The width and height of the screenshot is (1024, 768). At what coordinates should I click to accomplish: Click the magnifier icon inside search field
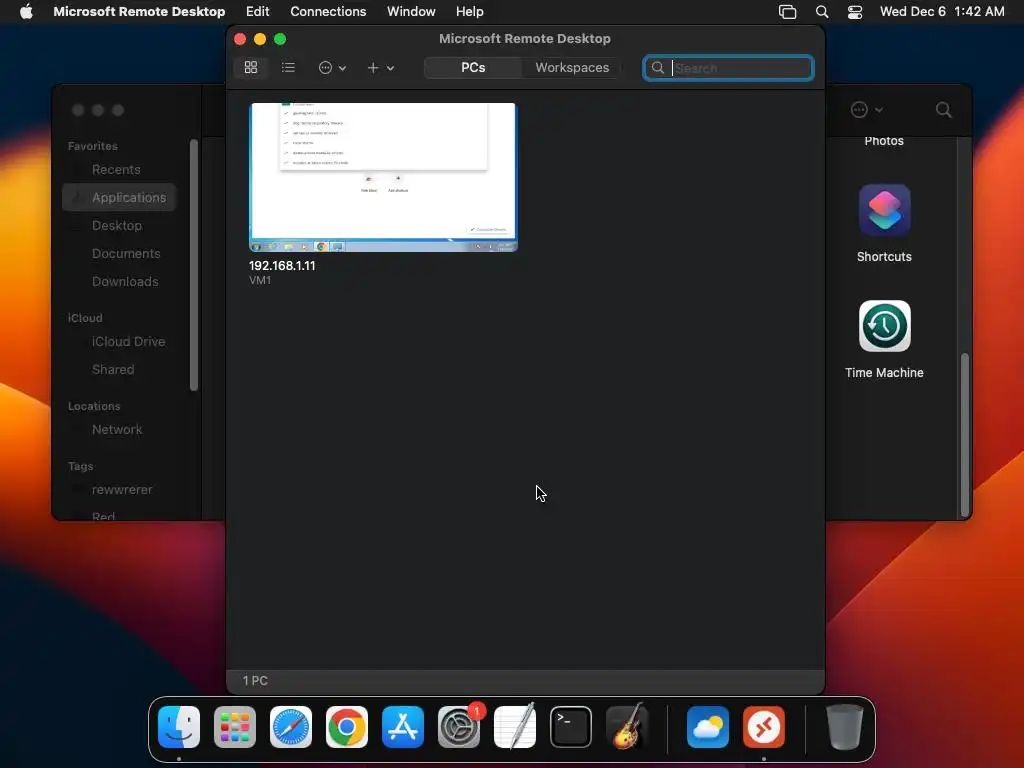pos(658,68)
